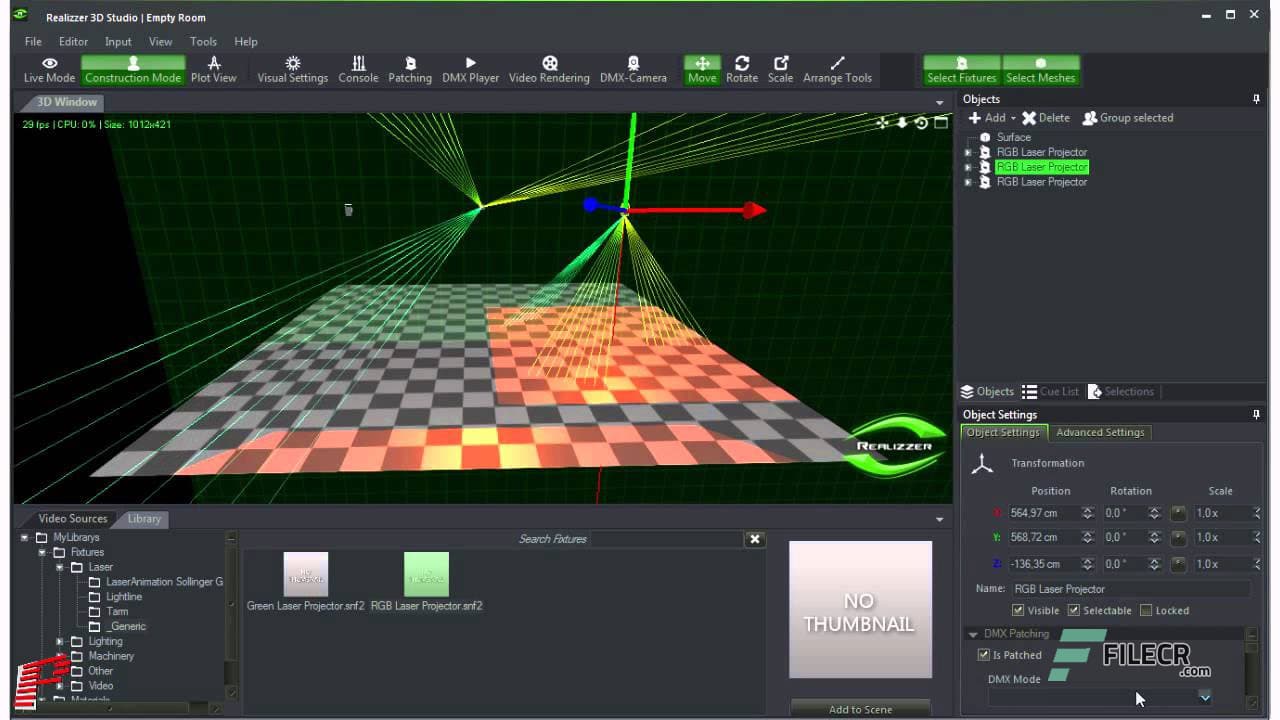Select the Scale tool
Image resolution: width=1280 pixels, height=720 pixels.
[x=780, y=68]
